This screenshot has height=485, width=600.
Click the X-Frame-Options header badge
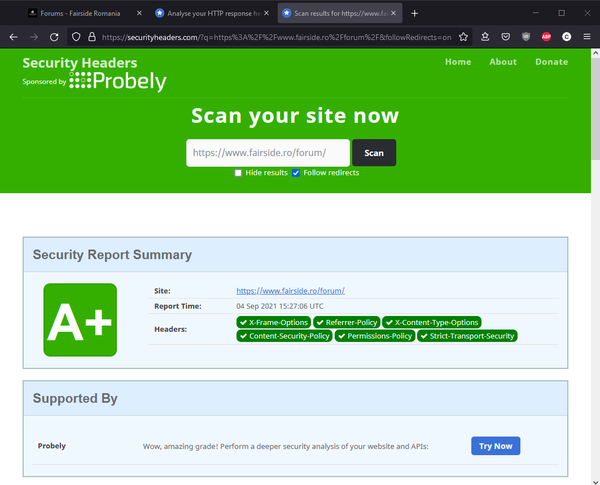coord(274,322)
